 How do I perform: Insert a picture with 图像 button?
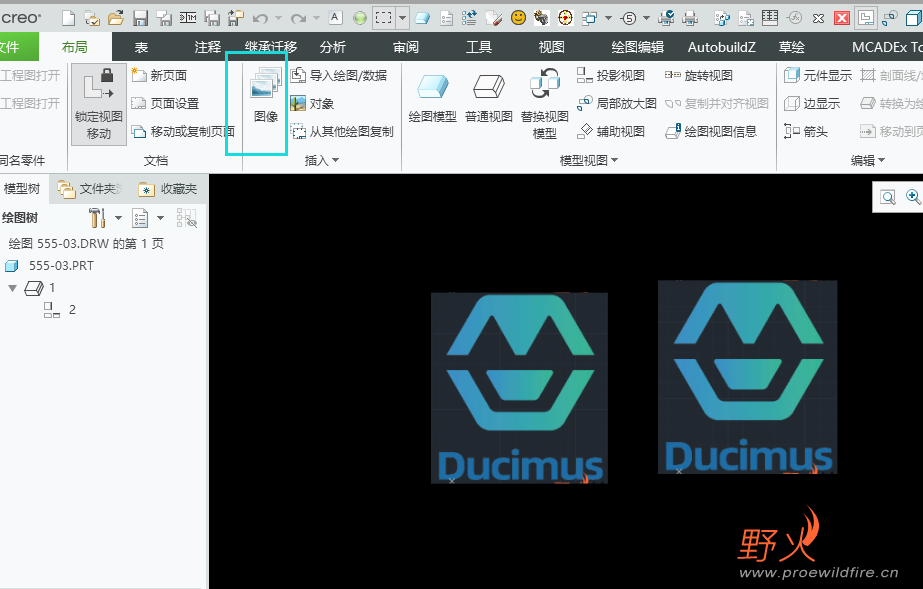point(265,96)
